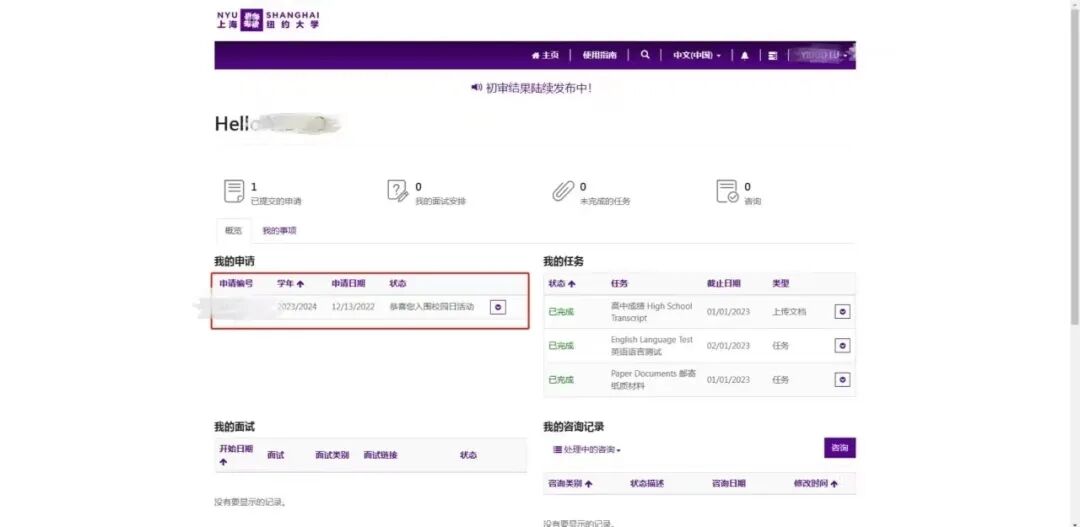Sort applications by 申请编号 column header
Viewport: 1080px width, 527px height.
(236, 283)
